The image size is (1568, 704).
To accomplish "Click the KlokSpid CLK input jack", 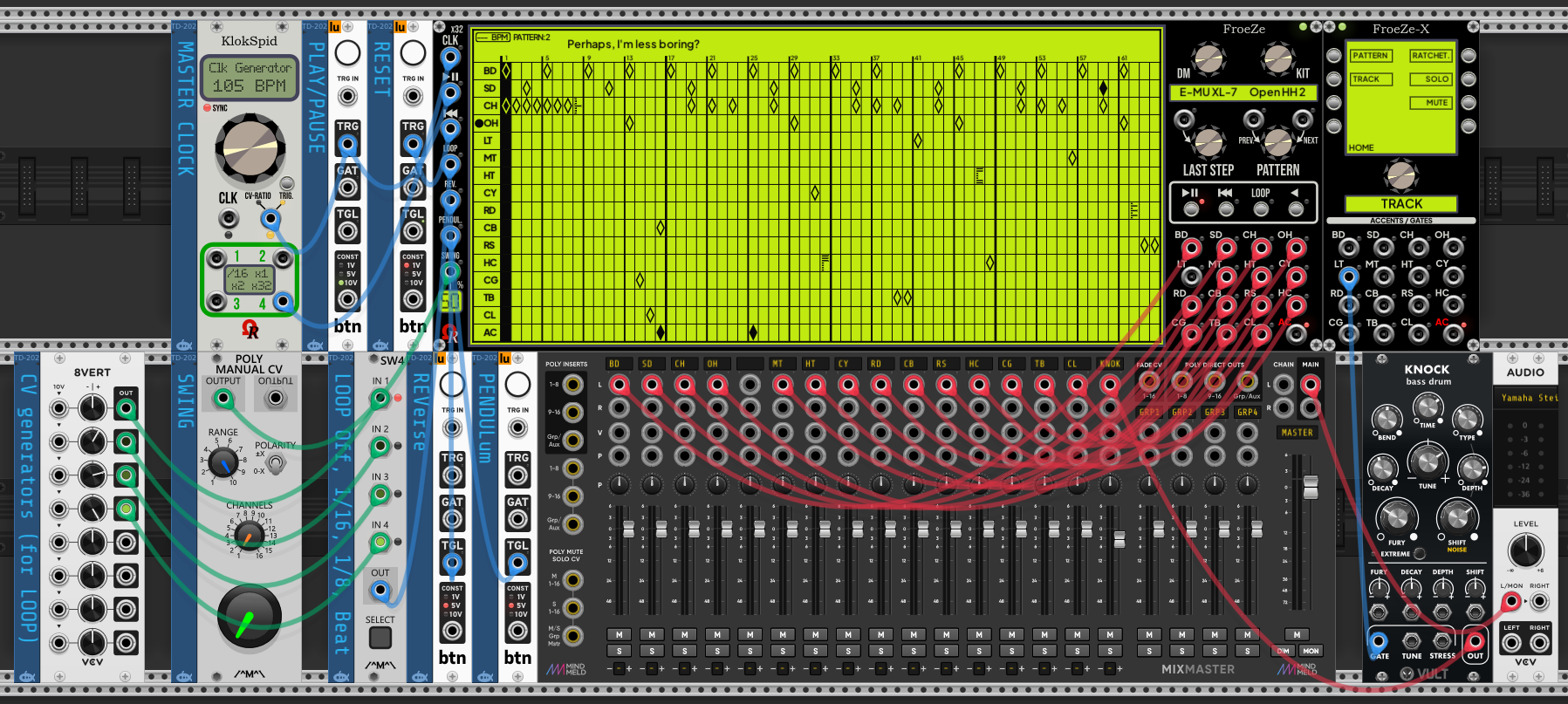I will tap(228, 218).
